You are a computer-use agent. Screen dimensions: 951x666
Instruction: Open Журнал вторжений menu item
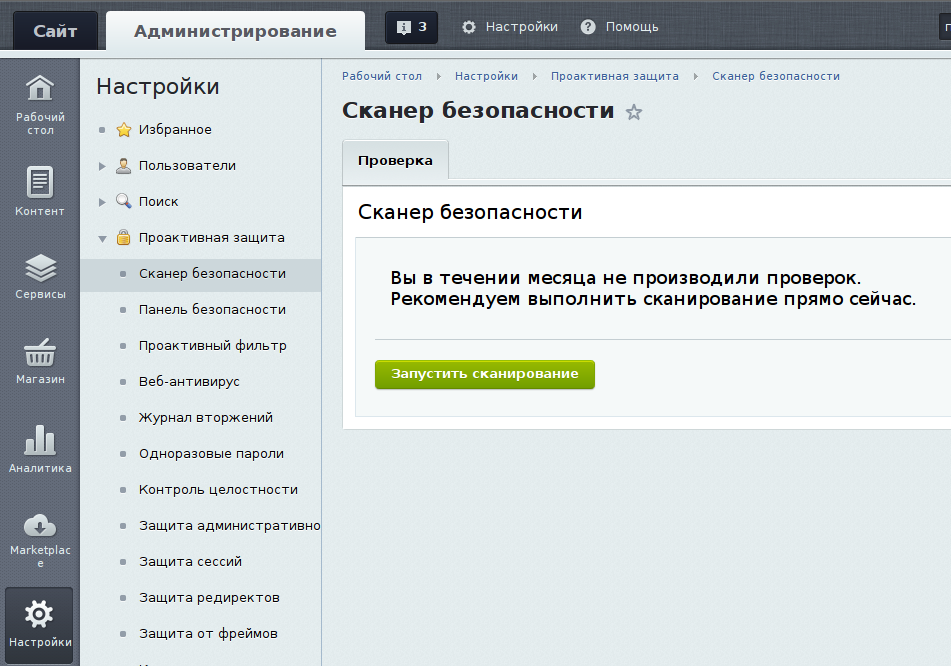[x=205, y=418]
